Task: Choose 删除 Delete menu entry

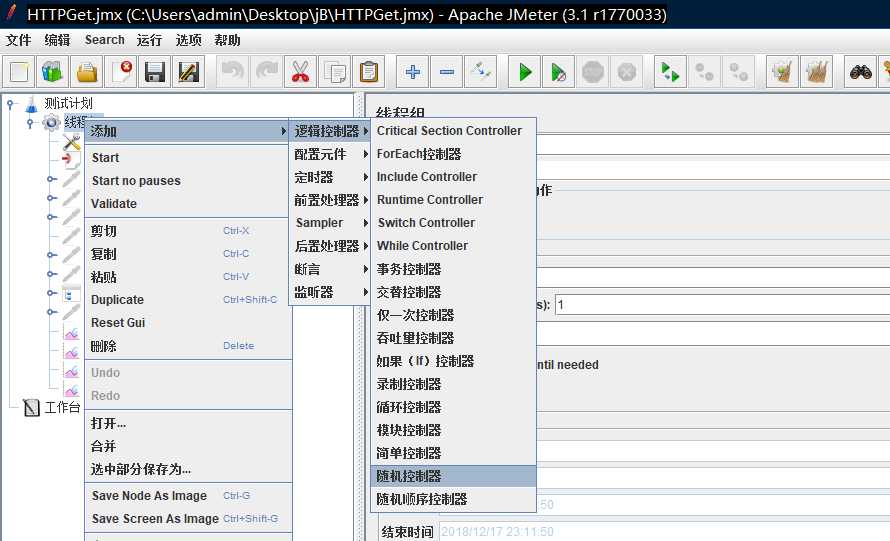Action: tap(188, 346)
